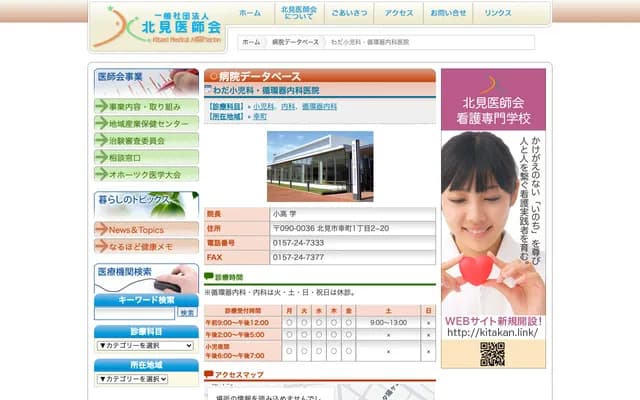Expand the 診療科目 category dropdown
This screenshot has height=400, width=640.
coord(145,346)
